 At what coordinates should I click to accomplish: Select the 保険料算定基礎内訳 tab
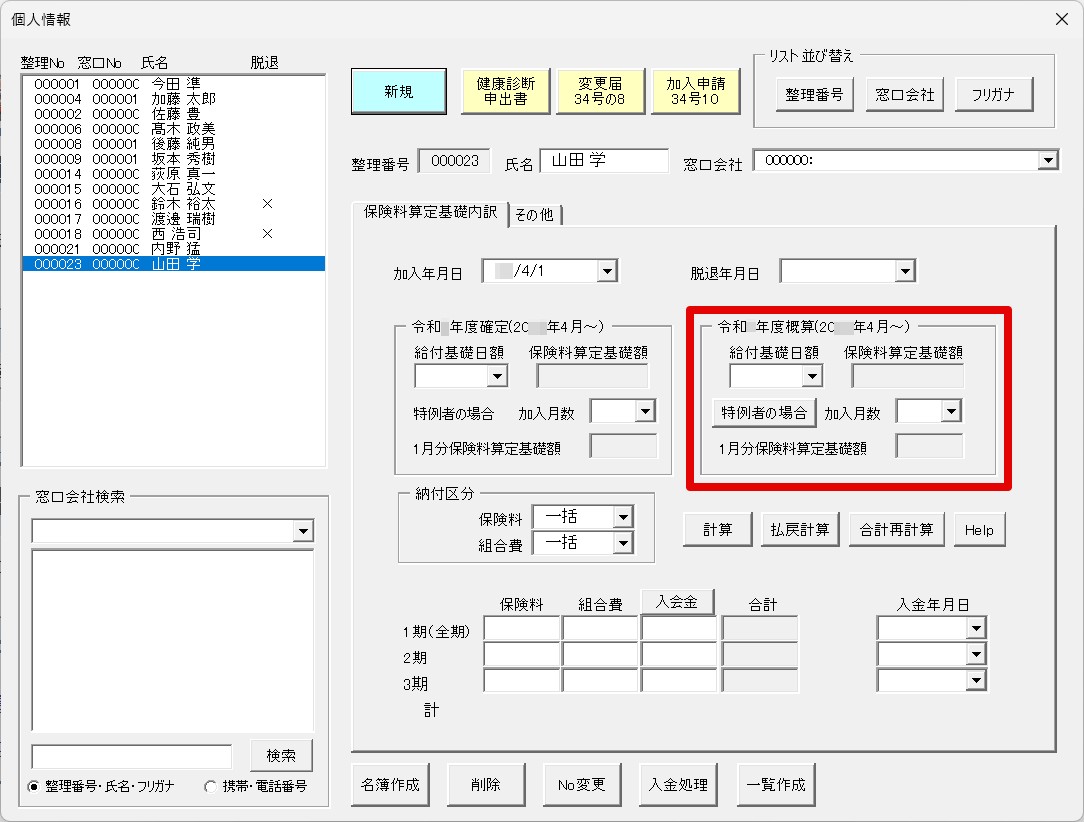coord(431,214)
